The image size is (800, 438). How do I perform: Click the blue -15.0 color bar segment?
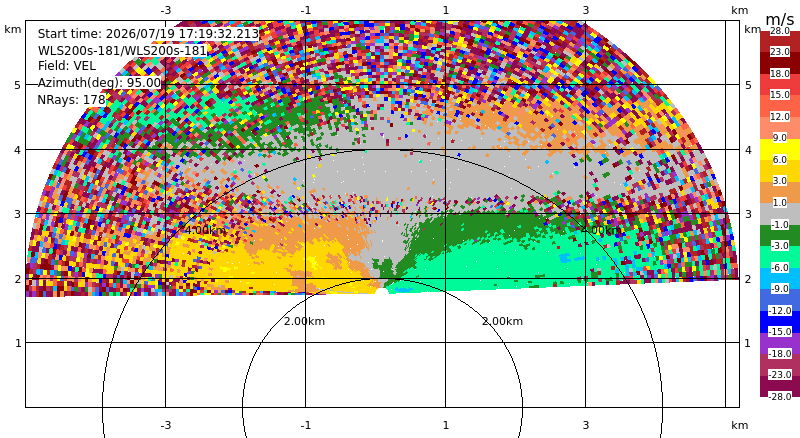pyautogui.click(x=780, y=321)
